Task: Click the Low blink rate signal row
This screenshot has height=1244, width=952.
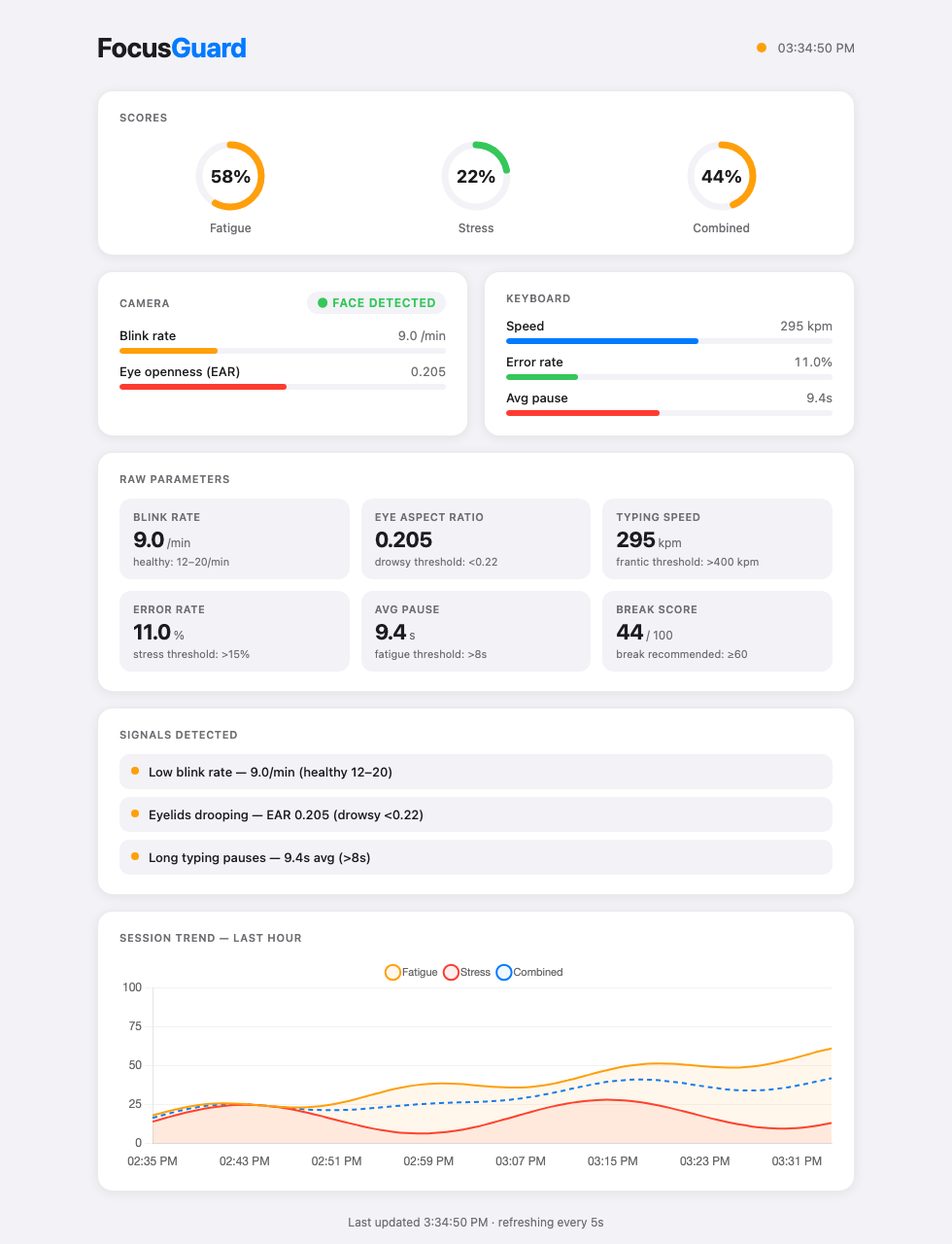Action: pyautogui.click(x=476, y=772)
